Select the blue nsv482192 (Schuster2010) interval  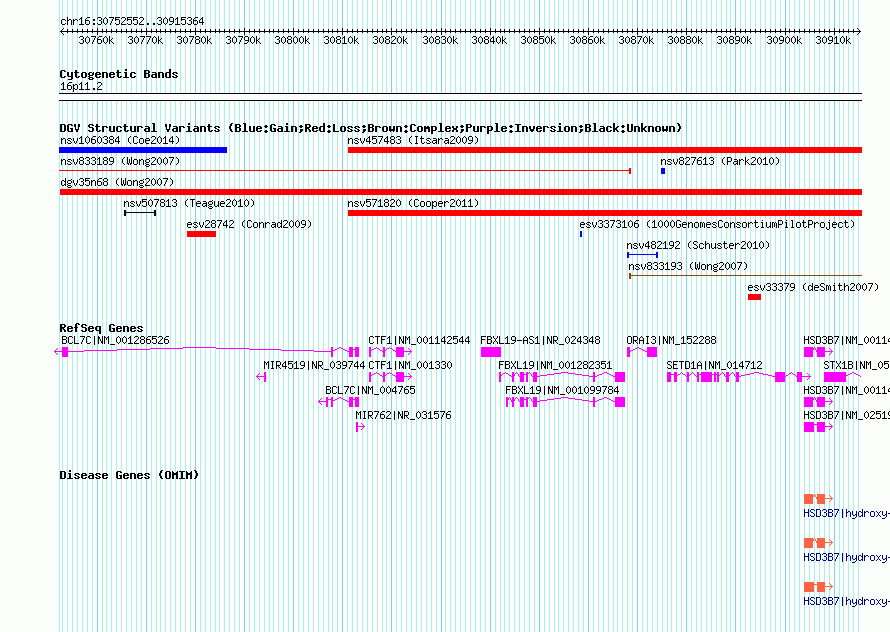[x=643, y=255]
